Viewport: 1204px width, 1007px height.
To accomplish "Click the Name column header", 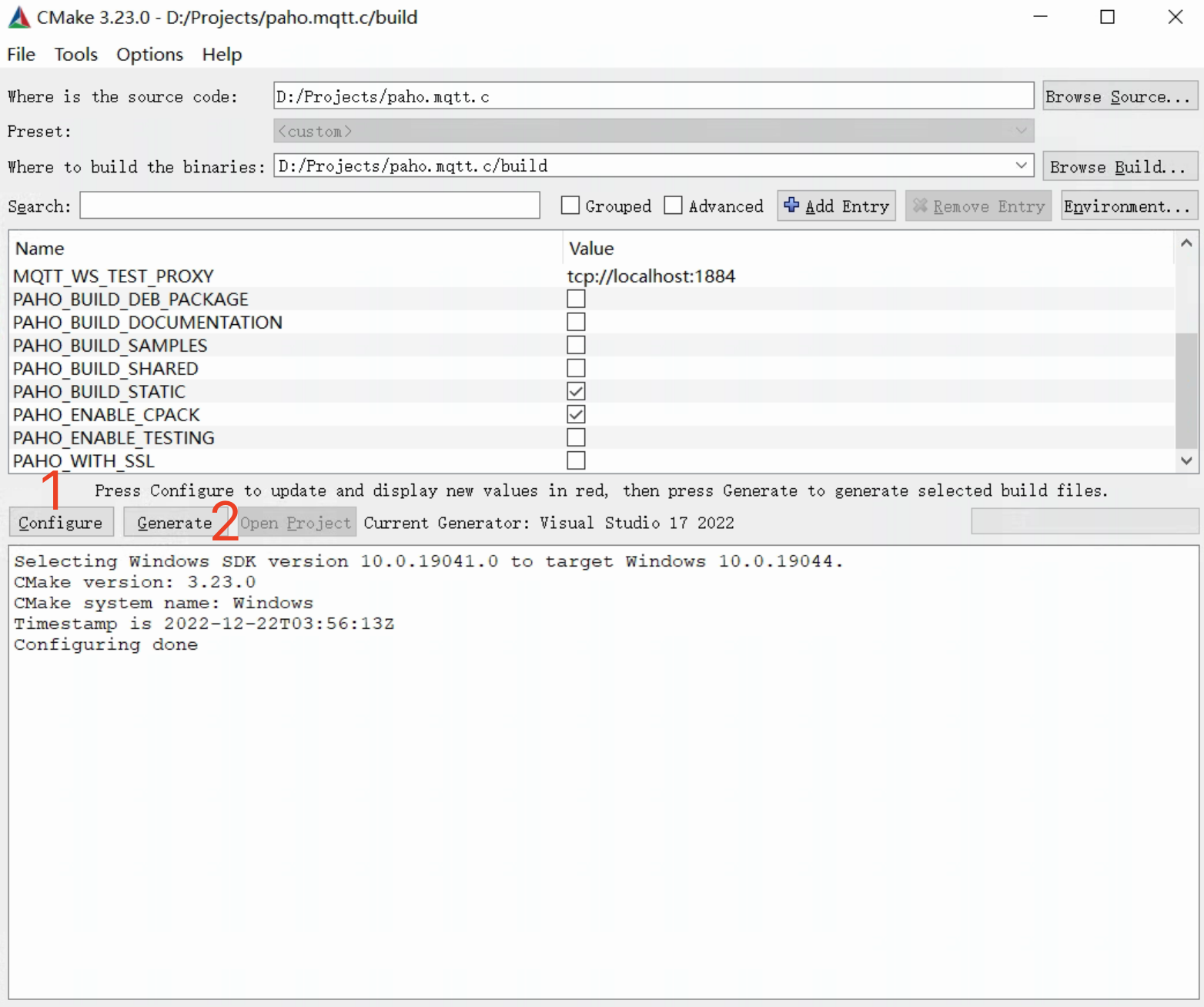I will 286,248.
